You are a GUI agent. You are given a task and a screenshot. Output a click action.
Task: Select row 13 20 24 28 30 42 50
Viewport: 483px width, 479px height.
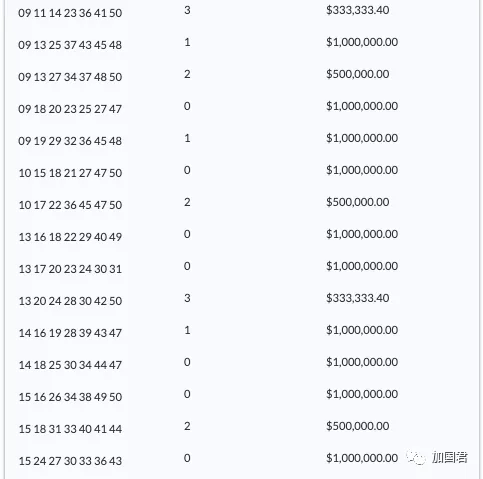(70, 301)
